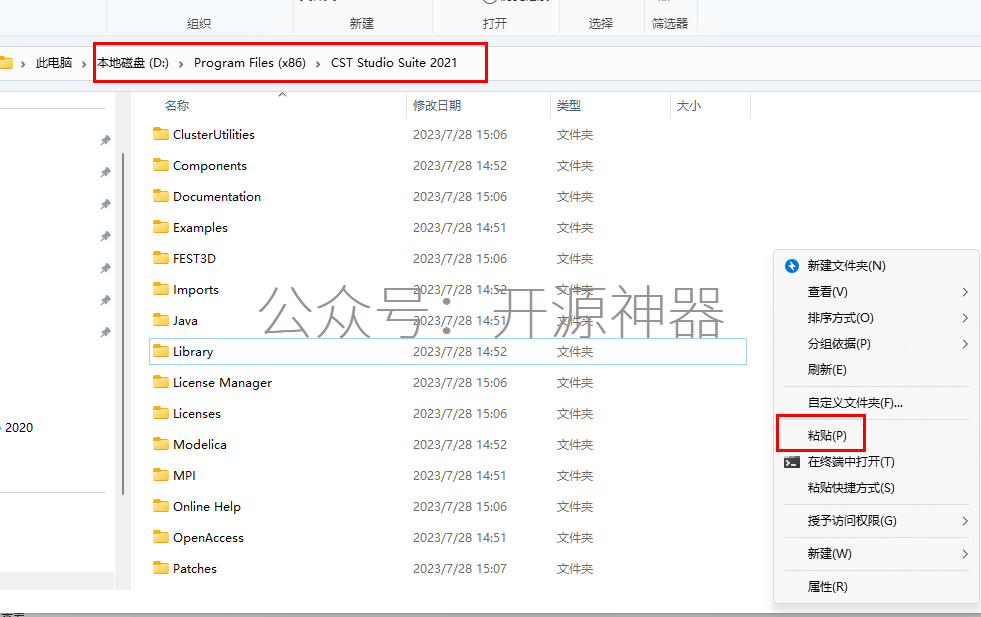The width and height of the screenshot is (981, 617).
Task: Open breadcrumb chevron after 本地磁盘 (D:)
Action: pyautogui.click(x=181, y=63)
